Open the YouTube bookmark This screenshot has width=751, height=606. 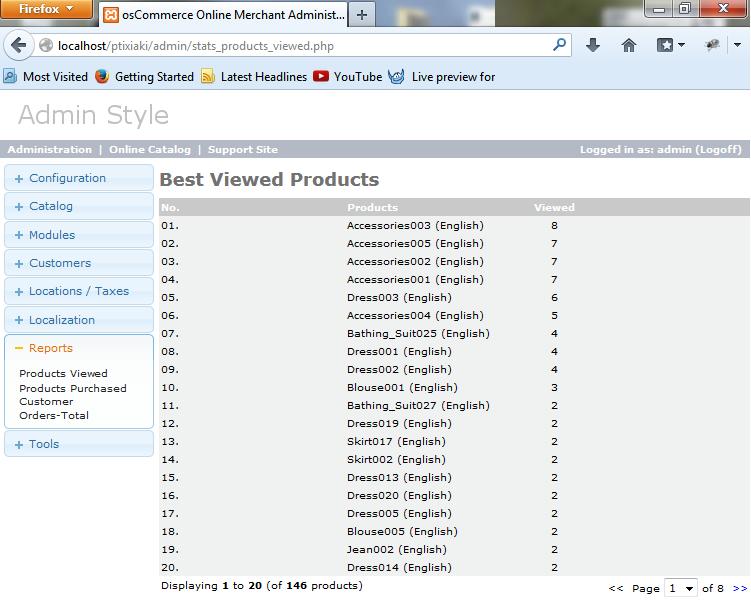(x=348, y=77)
